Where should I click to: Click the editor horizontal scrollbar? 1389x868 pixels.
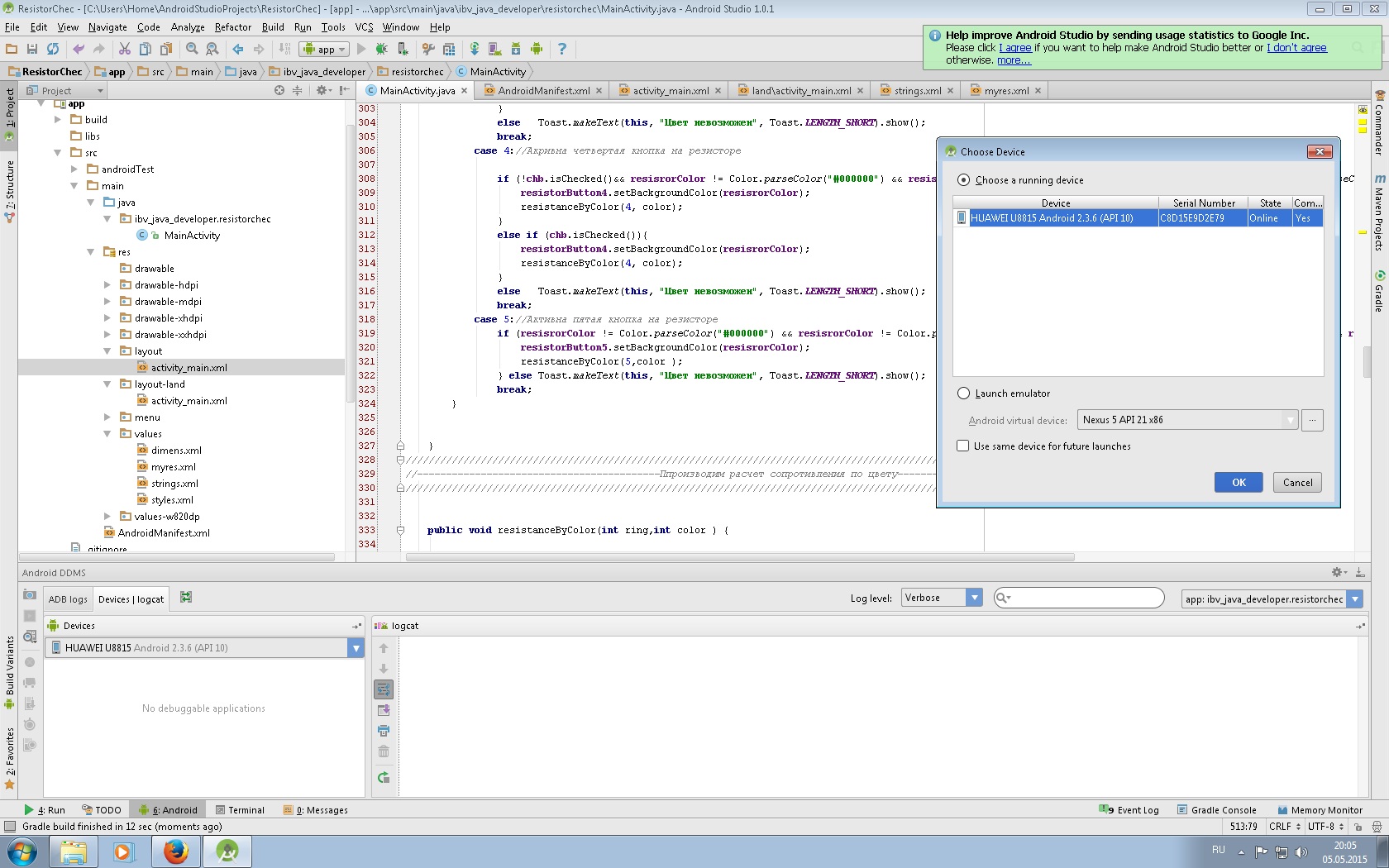[740, 557]
